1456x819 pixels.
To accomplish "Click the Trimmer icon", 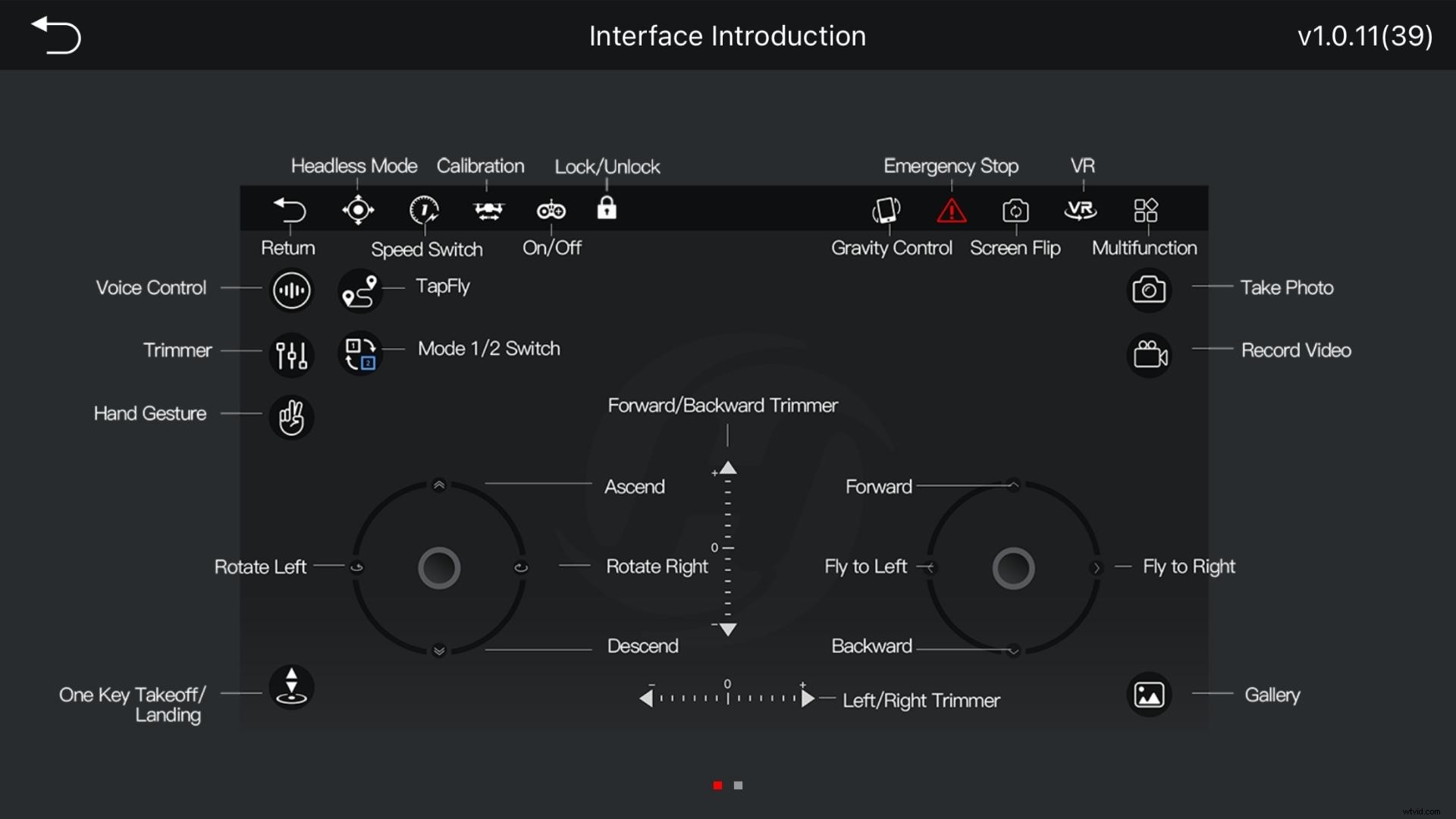I will (x=291, y=354).
